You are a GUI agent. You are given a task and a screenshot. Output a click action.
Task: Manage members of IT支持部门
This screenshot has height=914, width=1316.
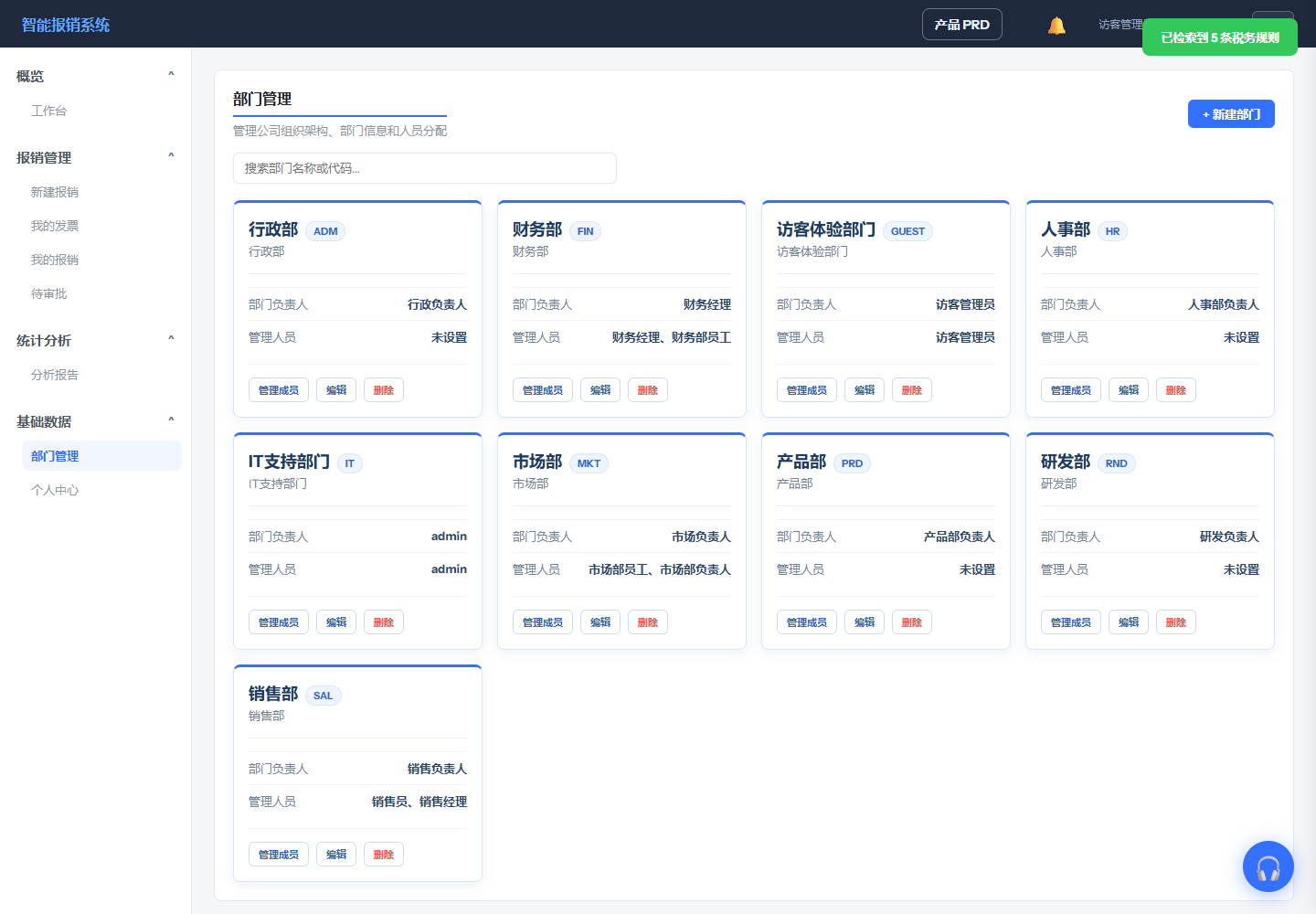279,622
